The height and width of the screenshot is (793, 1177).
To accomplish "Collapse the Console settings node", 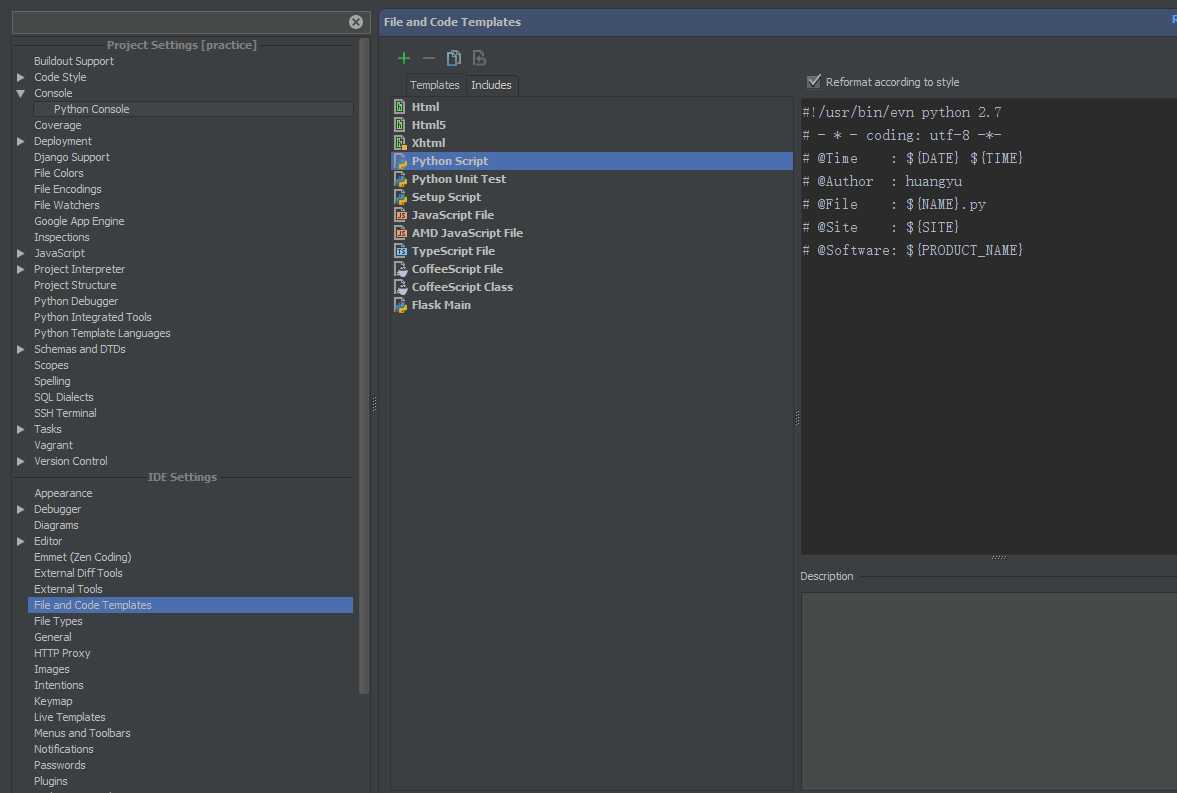I will [x=20, y=93].
